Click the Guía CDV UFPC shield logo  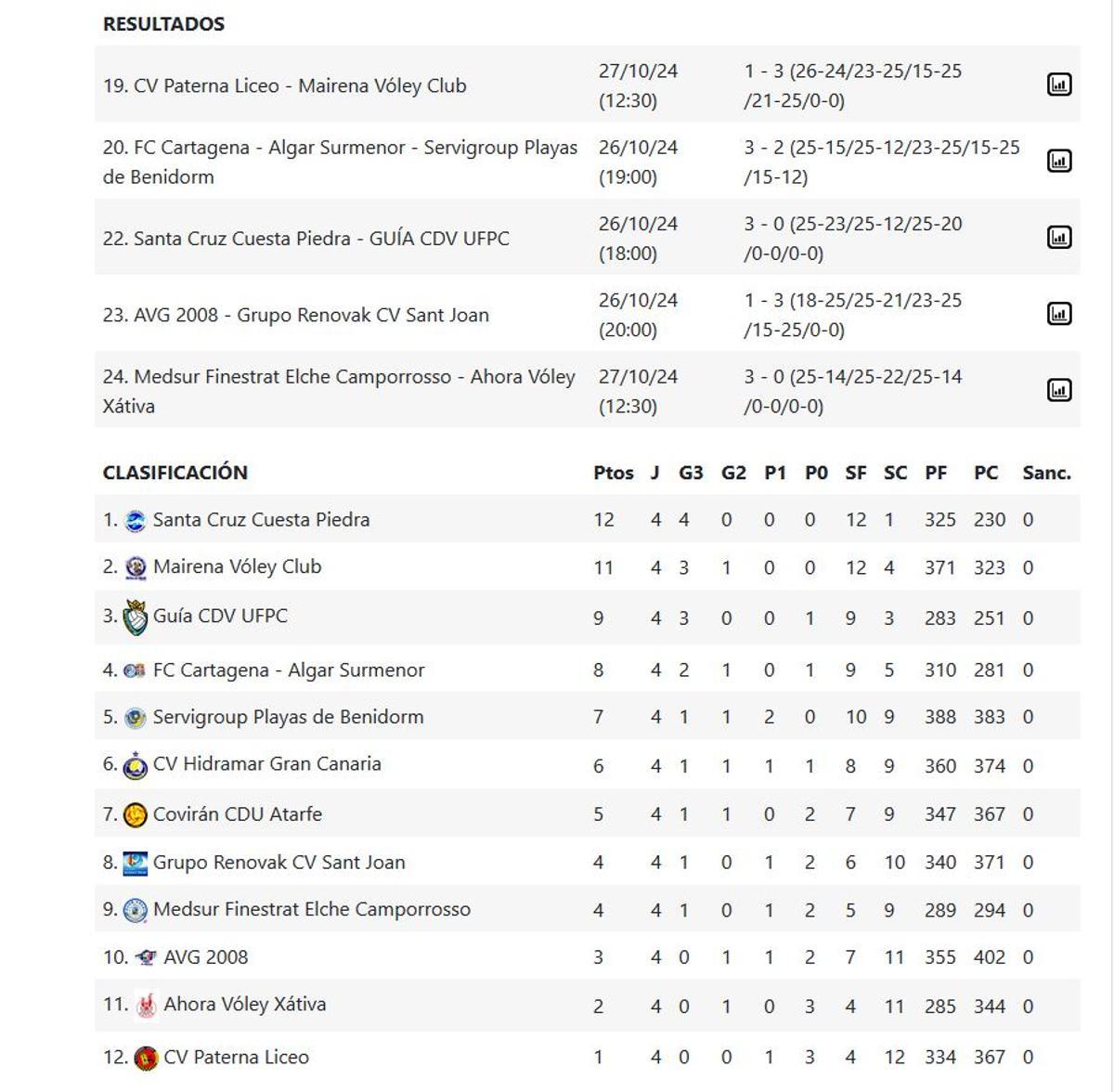tap(137, 615)
